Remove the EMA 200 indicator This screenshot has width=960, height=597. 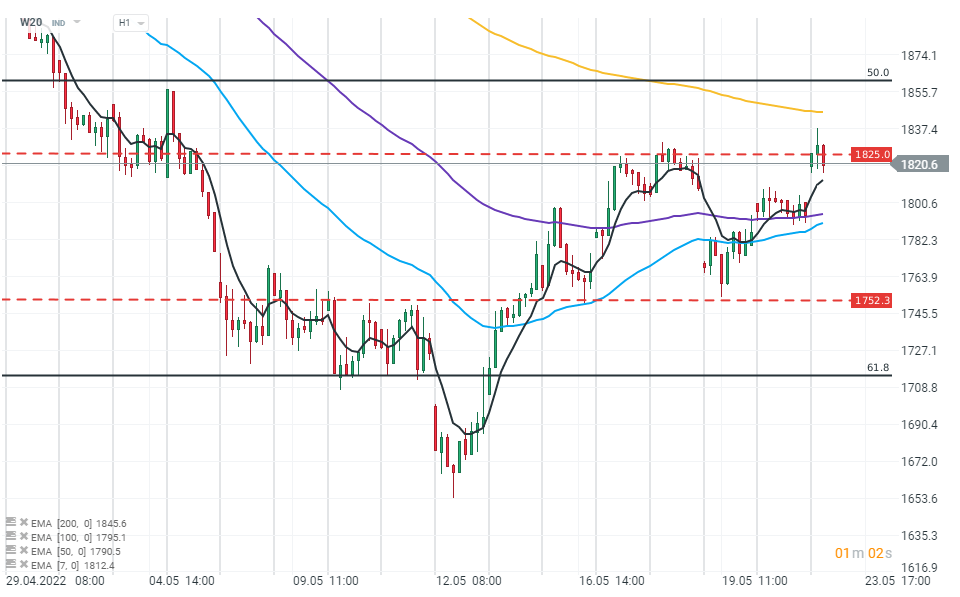pos(24,523)
